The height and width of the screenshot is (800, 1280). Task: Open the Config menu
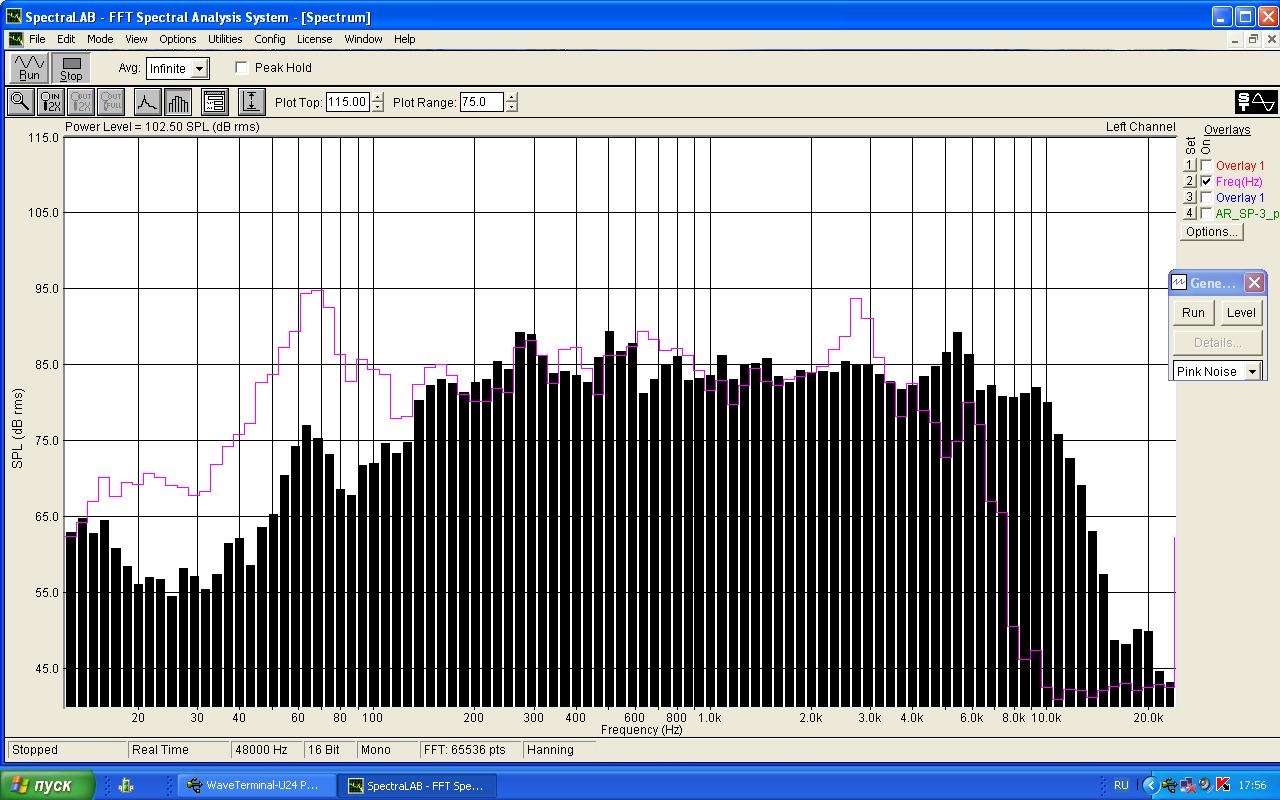[270, 39]
